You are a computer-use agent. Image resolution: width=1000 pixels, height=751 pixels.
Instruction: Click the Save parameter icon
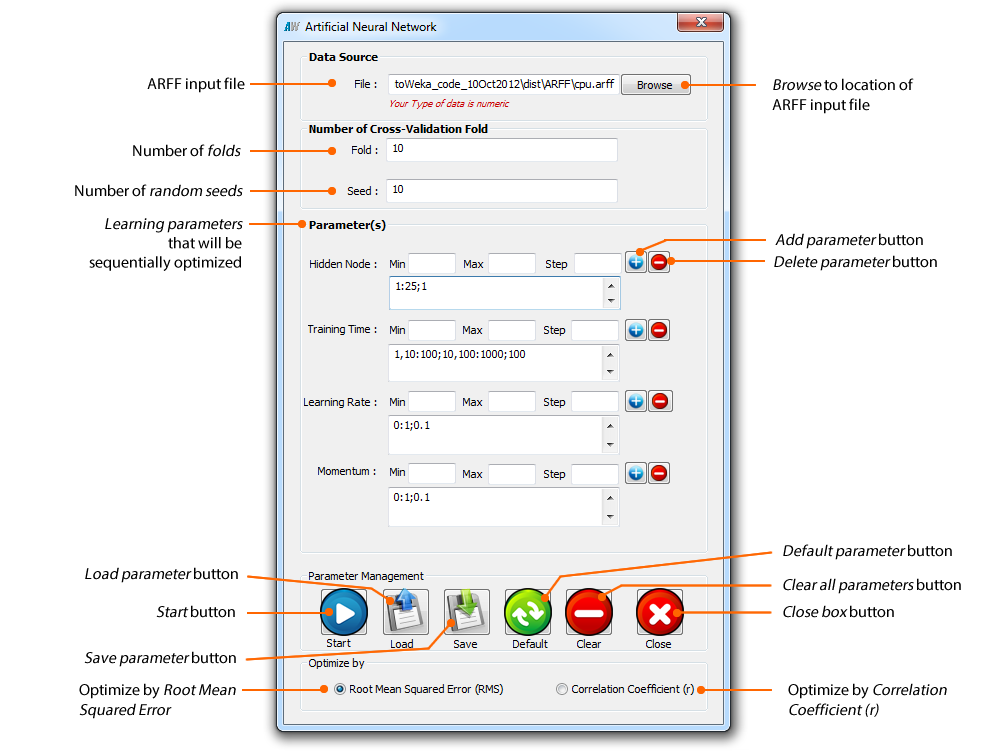click(466, 612)
